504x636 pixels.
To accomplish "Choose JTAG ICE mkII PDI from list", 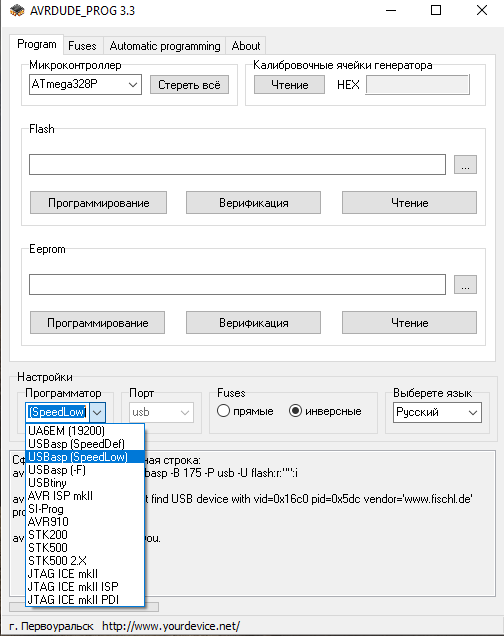I will 85,599.
